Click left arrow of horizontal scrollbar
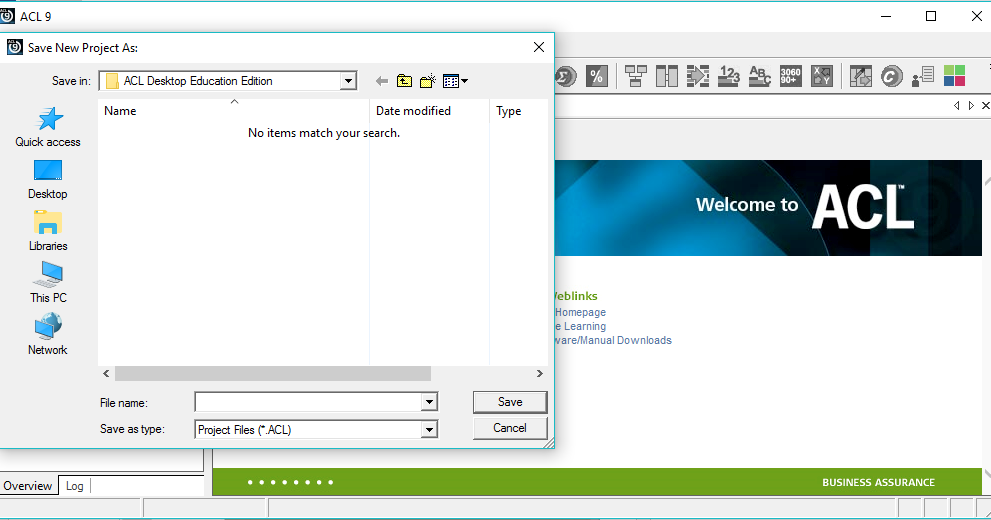The height and width of the screenshot is (520, 991). [x=106, y=373]
